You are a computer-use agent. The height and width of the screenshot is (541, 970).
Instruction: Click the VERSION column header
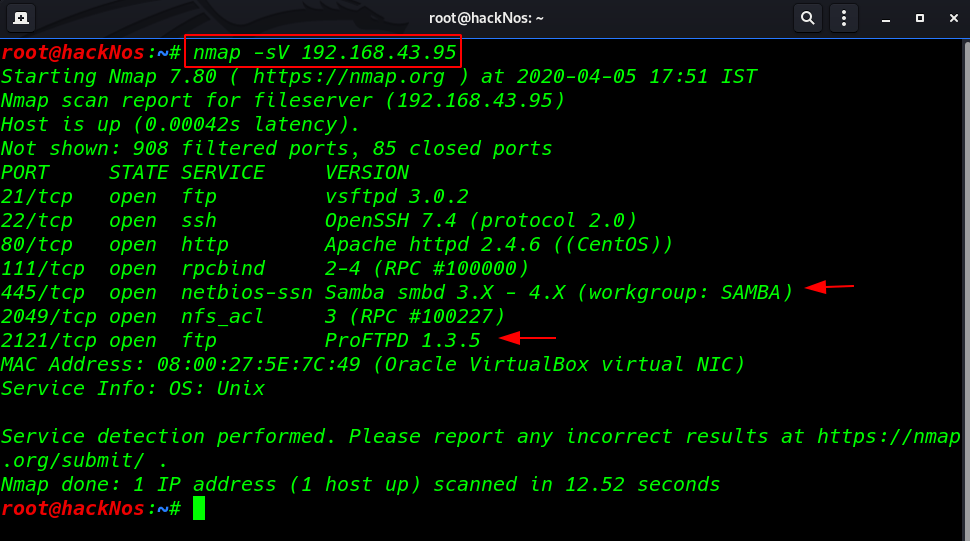point(367,173)
